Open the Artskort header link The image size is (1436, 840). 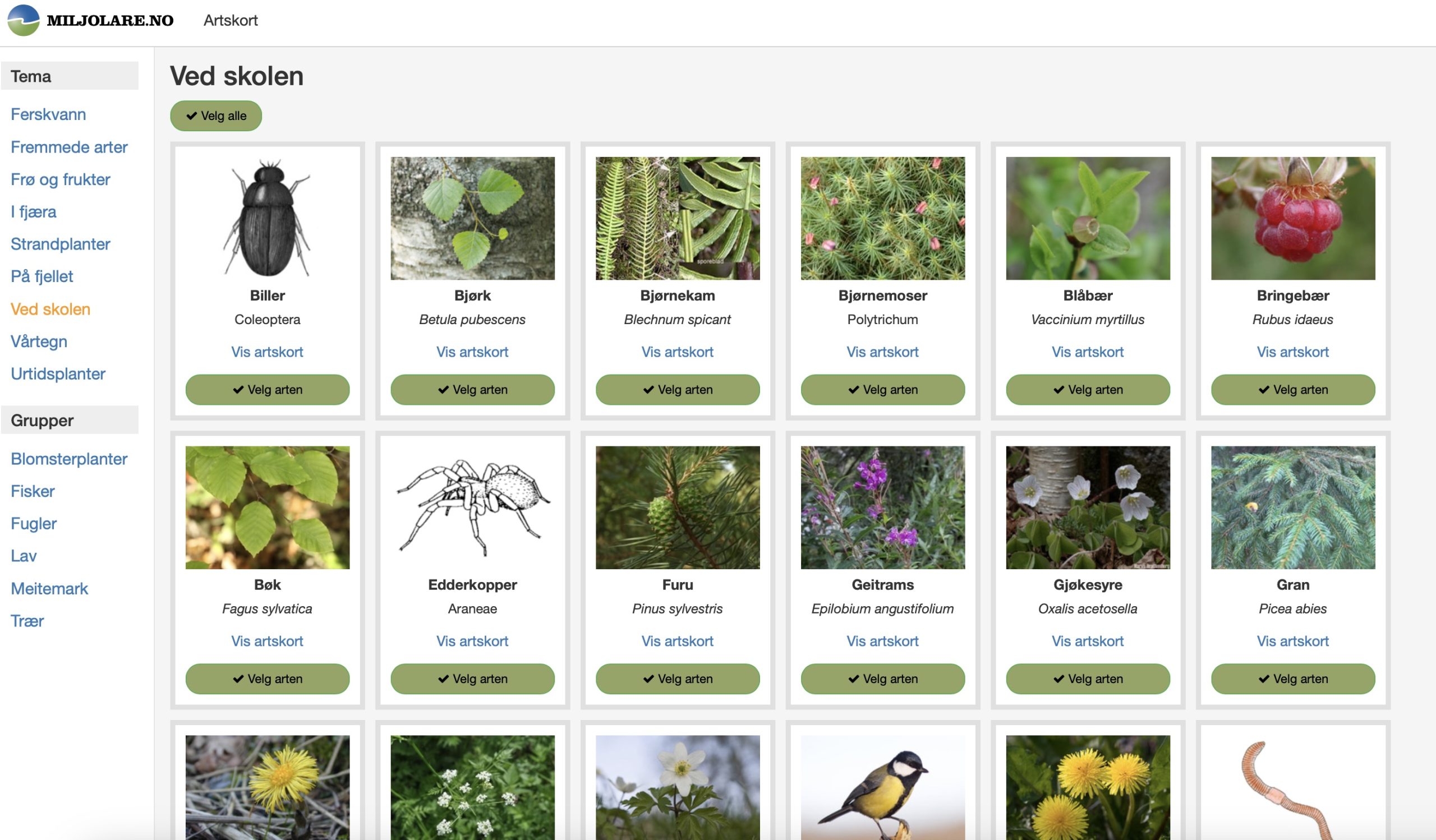pos(231,21)
